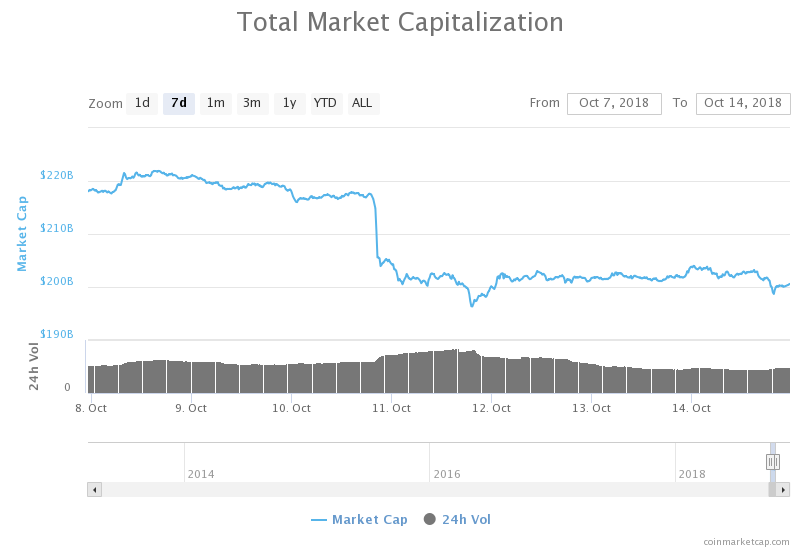
Task: Set zoom to 1m
Action: pyautogui.click(x=215, y=103)
